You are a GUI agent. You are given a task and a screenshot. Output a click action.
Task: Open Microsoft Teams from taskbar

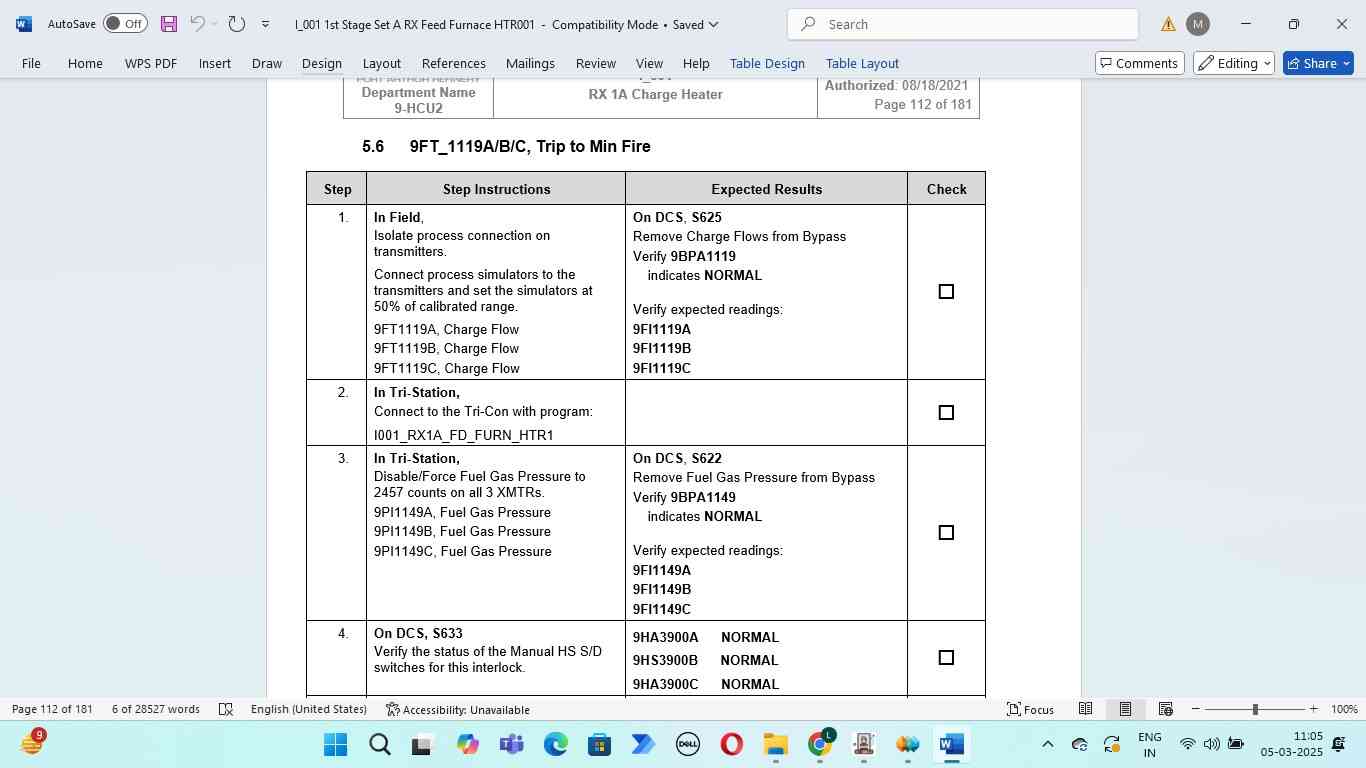pyautogui.click(x=511, y=745)
